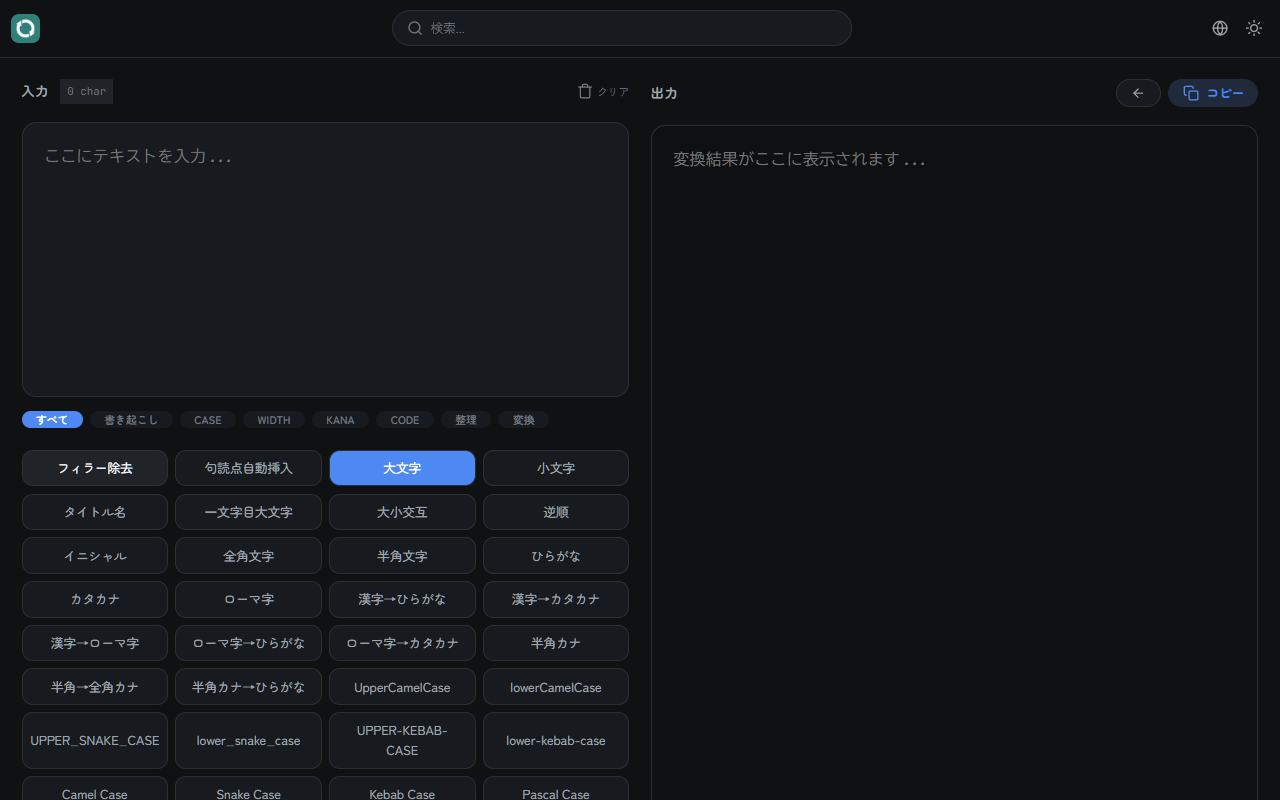Apply 大小交互 conversion

[x=402, y=512]
